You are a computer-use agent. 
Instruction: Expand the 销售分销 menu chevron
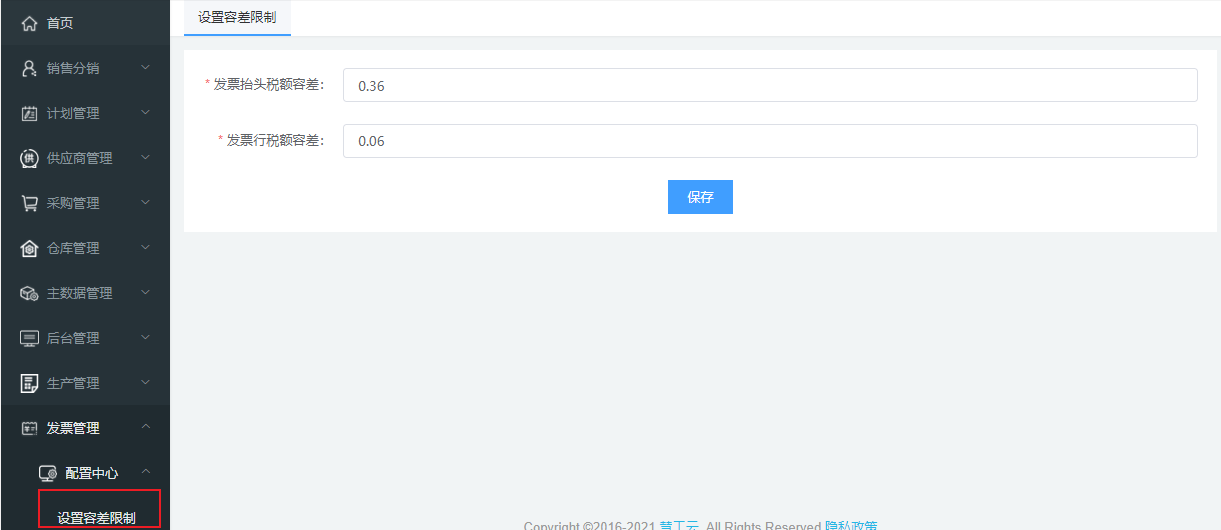click(x=145, y=68)
